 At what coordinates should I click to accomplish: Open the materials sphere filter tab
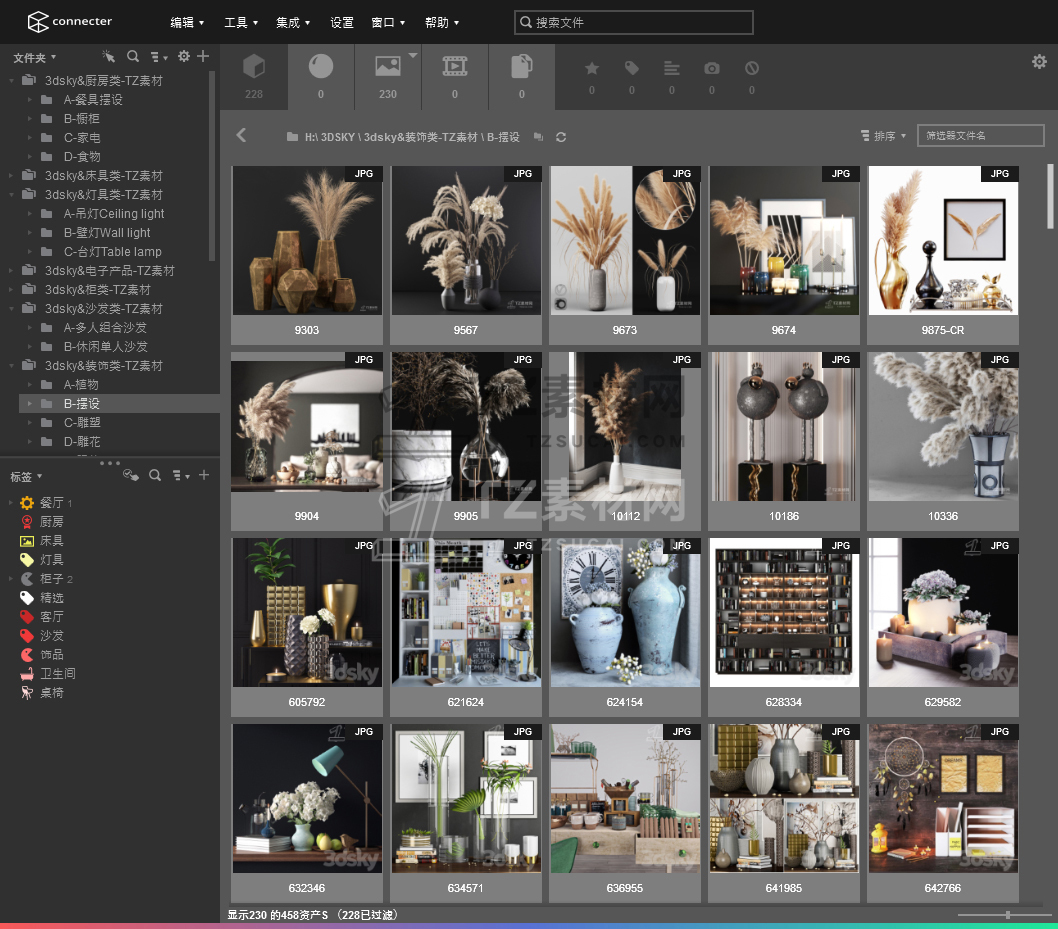(x=321, y=67)
